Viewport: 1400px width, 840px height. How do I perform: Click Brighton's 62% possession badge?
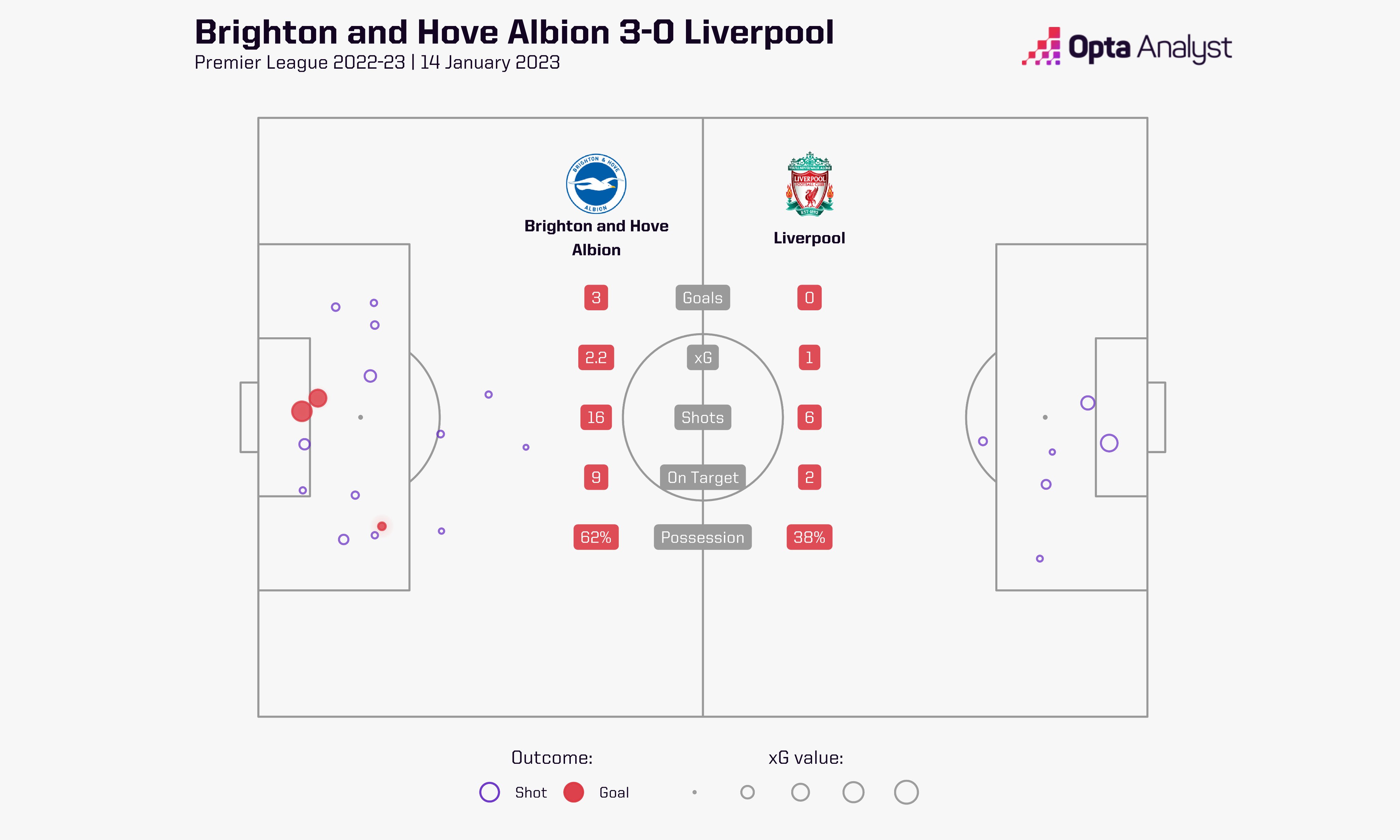pos(595,537)
